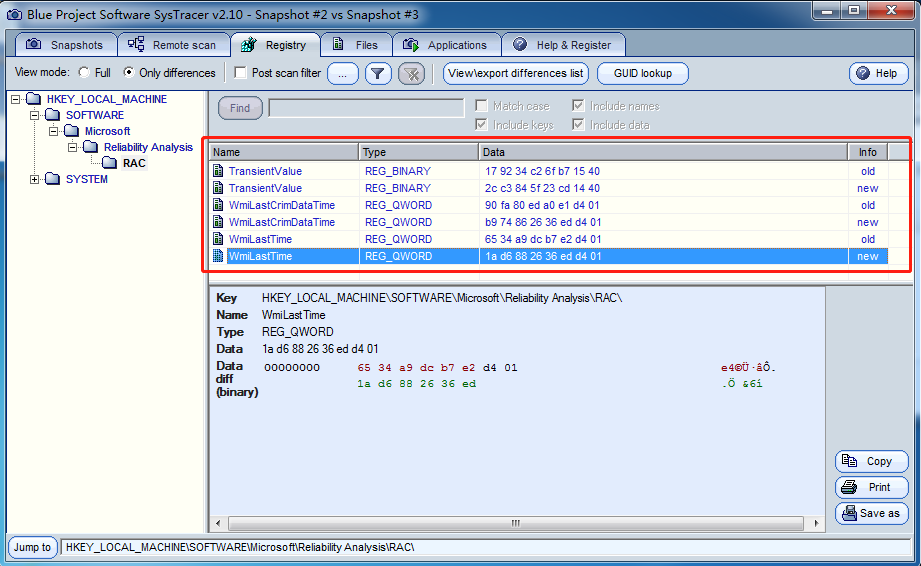Enable Post scan filter checkbox
The width and height of the screenshot is (921, 566).
tap(240, 72)
